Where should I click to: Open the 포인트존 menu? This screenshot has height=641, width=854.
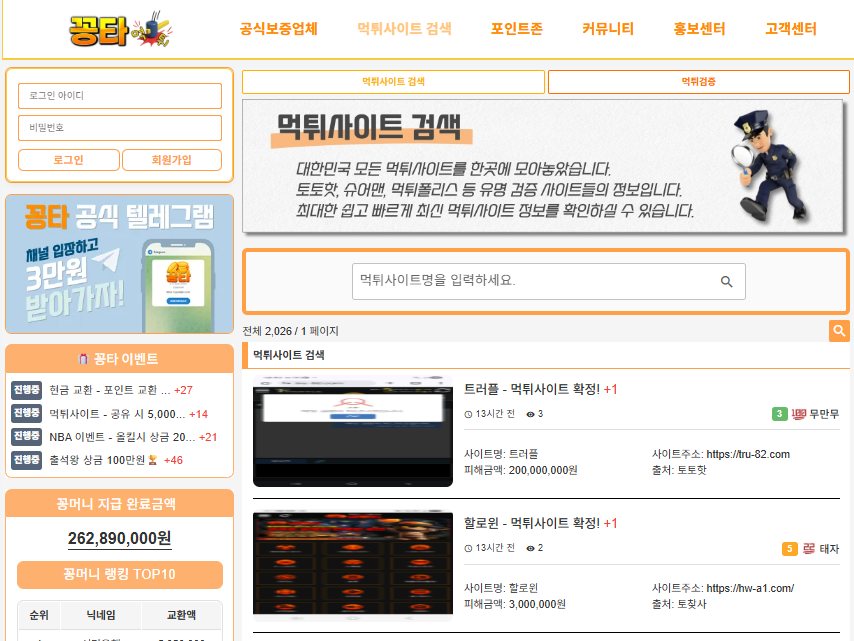[x=517, y=29]
